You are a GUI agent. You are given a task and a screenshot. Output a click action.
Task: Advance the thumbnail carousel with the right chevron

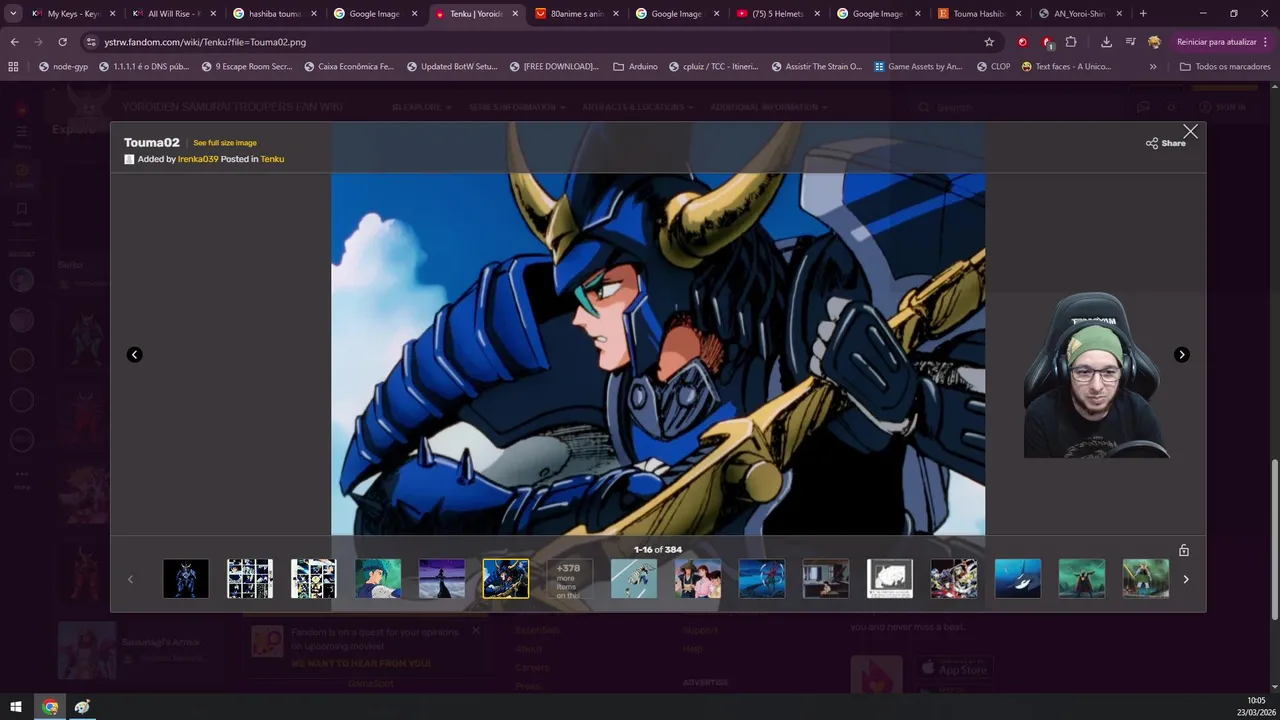click(1186, 579)
